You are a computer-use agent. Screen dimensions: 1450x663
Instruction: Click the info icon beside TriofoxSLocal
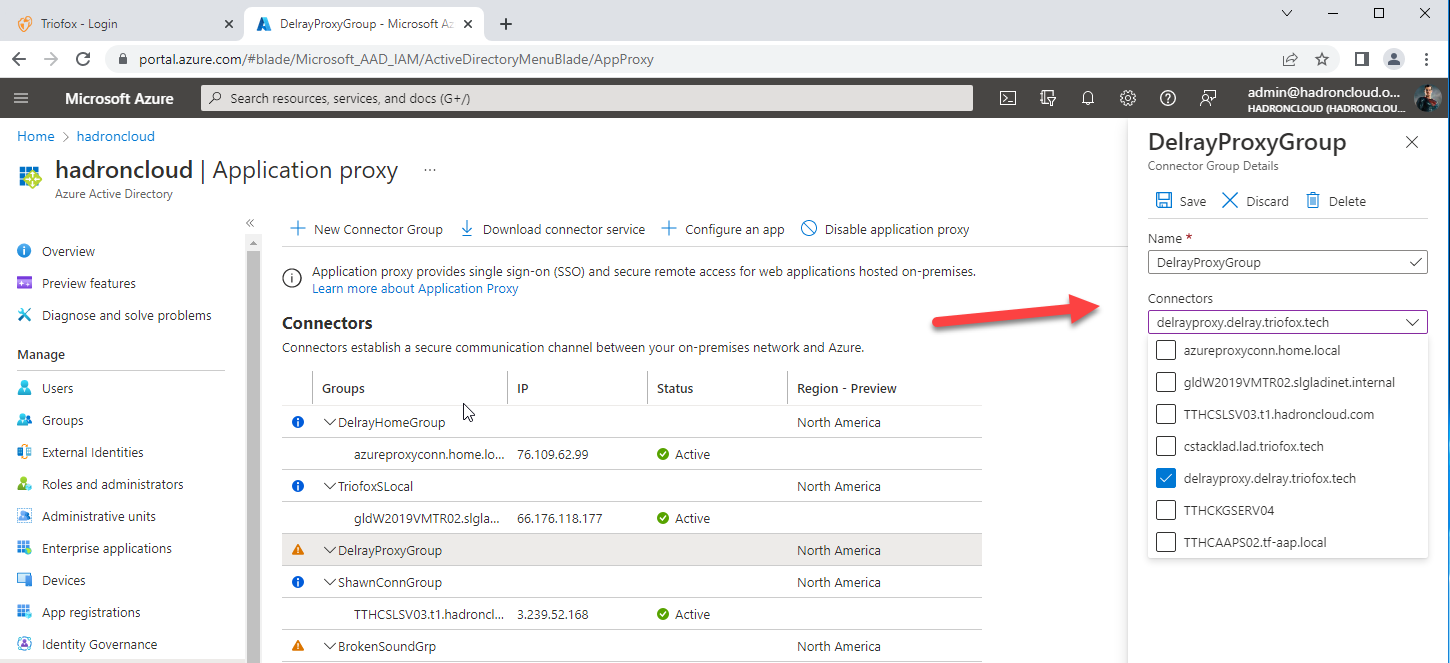click(297, 486)
